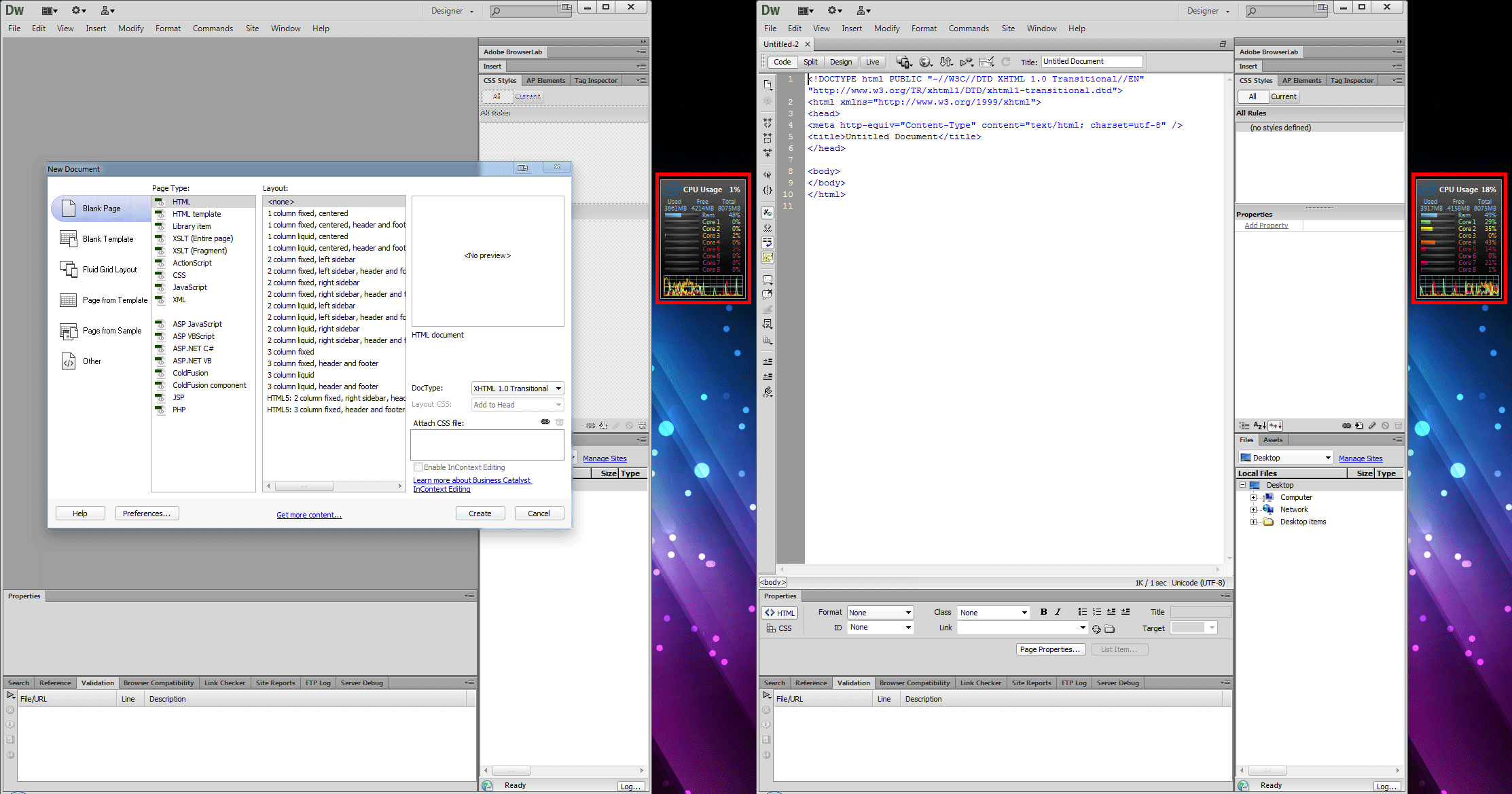This screenshot has width=1512, height=794.
Task: Select Current mode in right window's CSS Styles
Action: pyautogui.click(x=1284, y=96)
